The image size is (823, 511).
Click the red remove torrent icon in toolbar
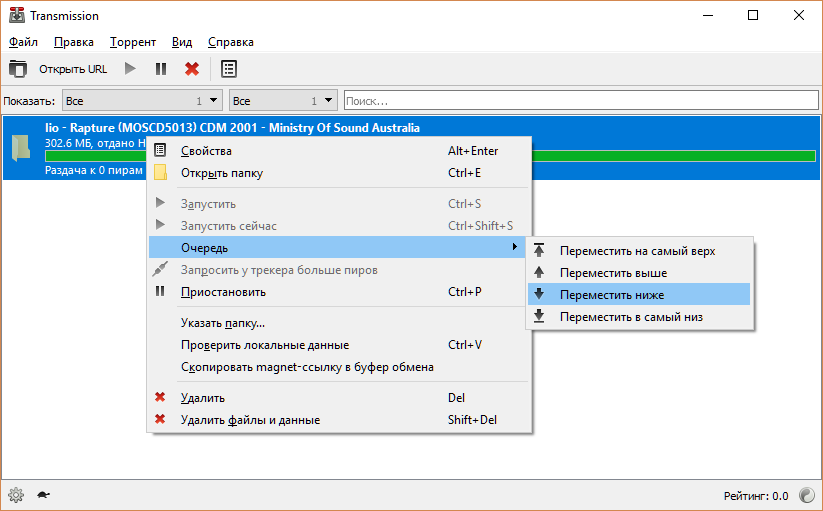192,69
